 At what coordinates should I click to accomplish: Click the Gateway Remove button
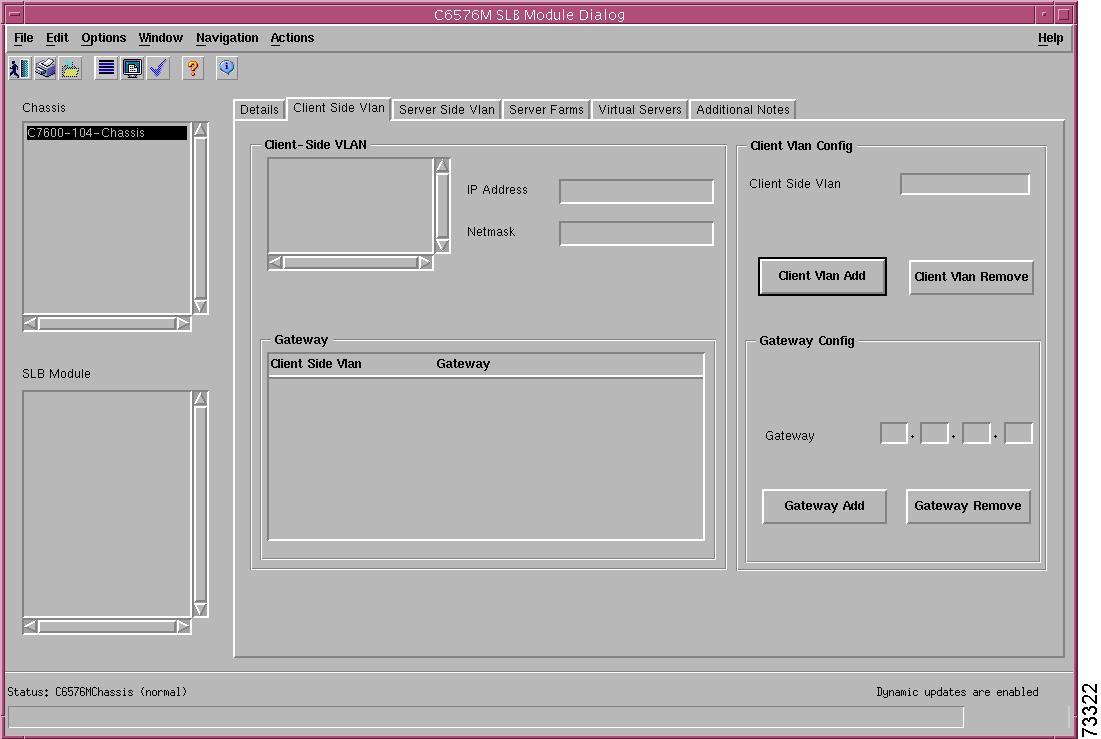click(968, 506)
